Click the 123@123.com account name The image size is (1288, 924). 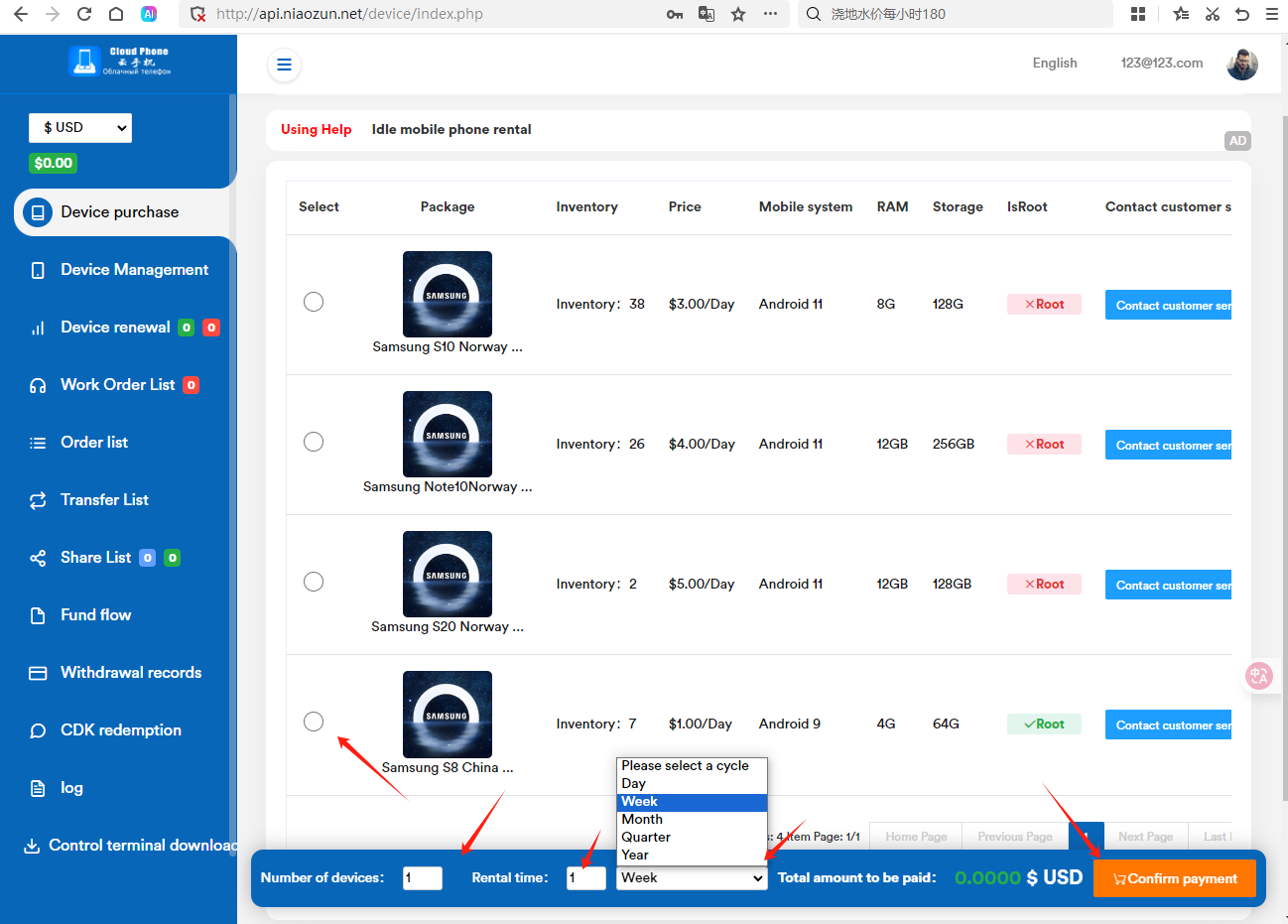pyautogui.click(x=1162, y=63)
